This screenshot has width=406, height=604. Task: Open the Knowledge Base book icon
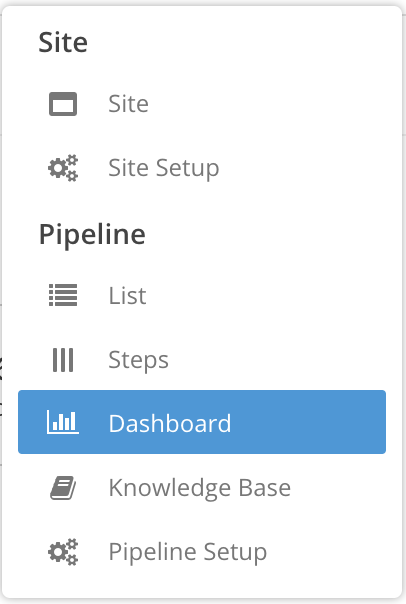[63, 488]
